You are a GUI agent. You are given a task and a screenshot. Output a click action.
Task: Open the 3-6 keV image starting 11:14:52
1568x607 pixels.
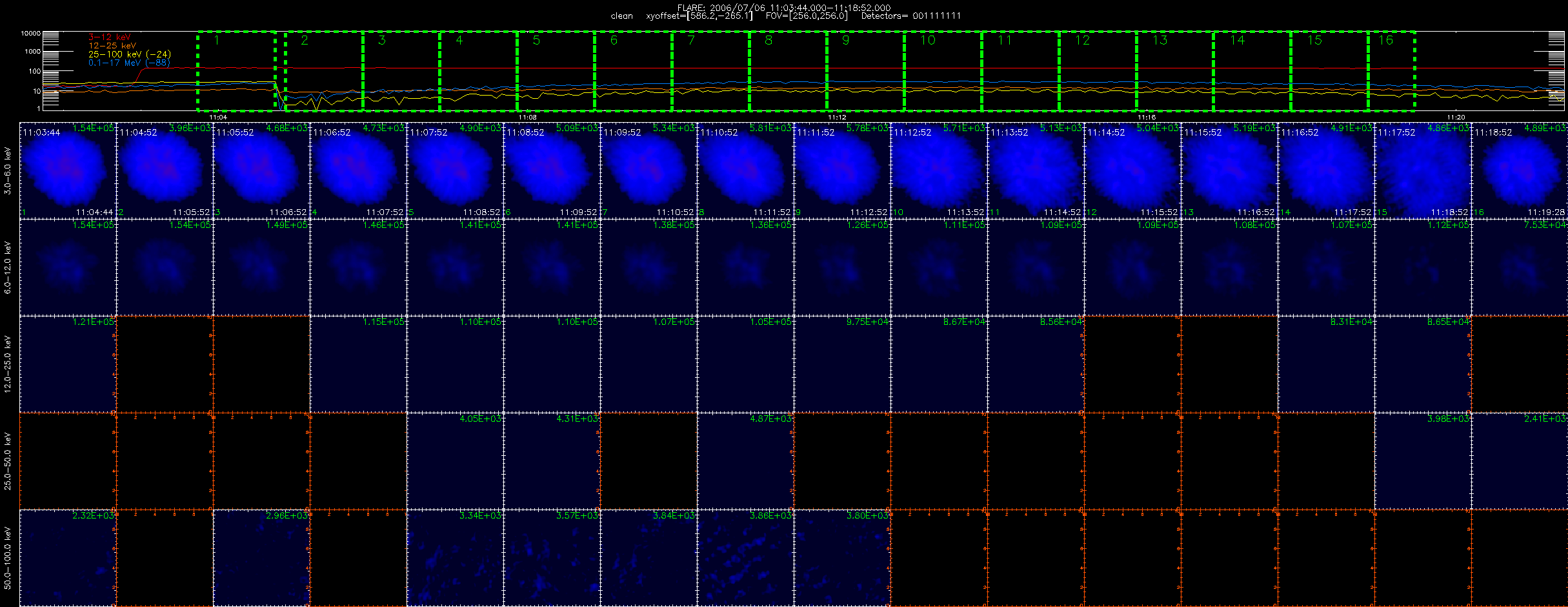(1132, 170)
